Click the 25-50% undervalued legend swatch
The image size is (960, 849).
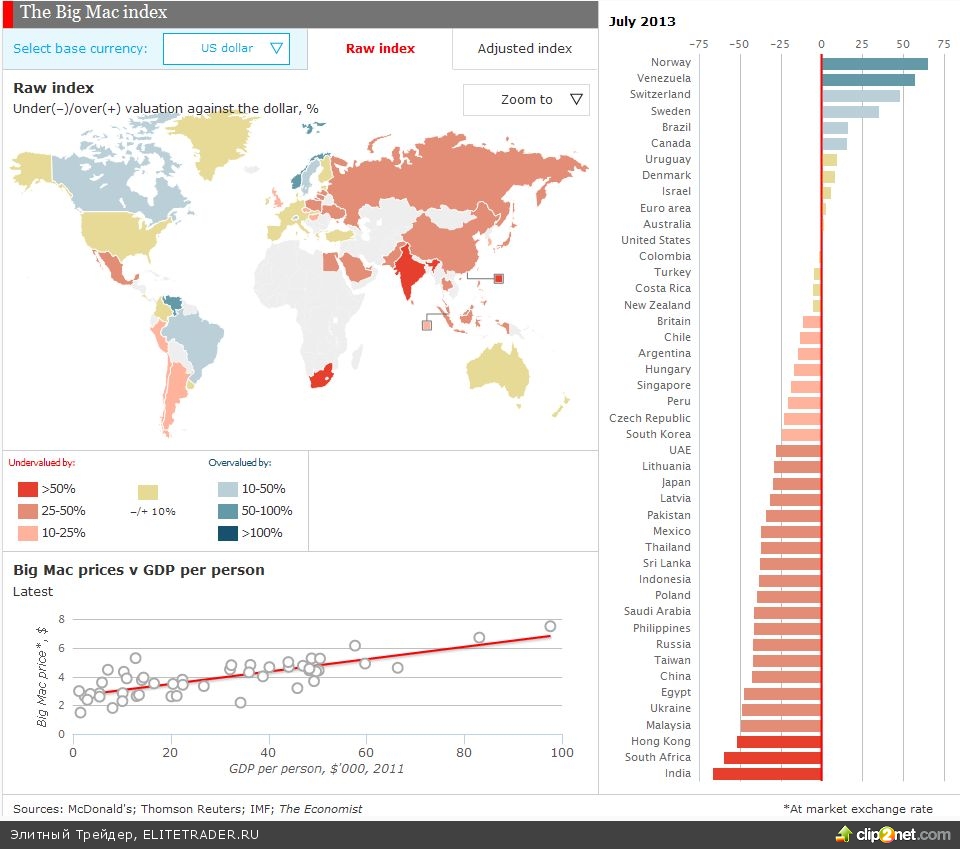point(28,511)
